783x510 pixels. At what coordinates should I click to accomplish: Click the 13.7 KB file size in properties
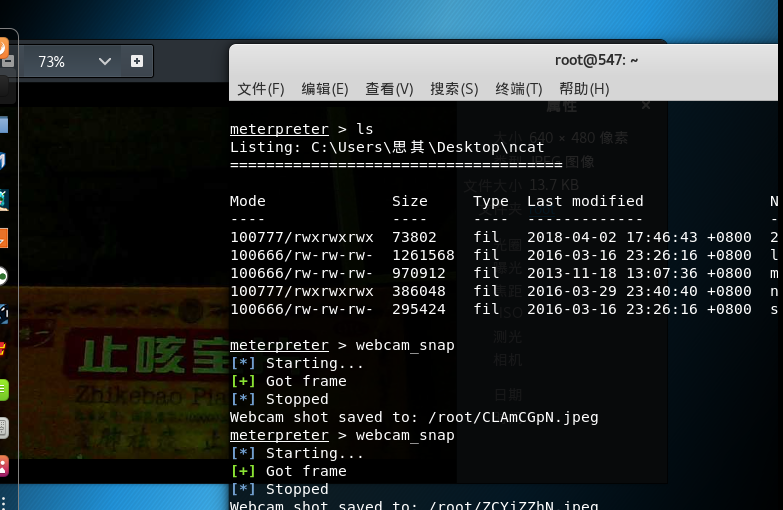pos(553,185)
